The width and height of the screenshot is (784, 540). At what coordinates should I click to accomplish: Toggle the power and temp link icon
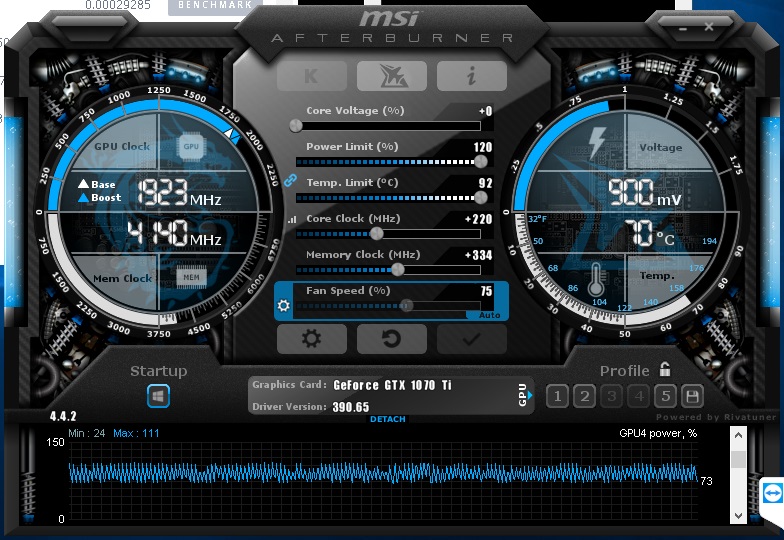(290, 180)
